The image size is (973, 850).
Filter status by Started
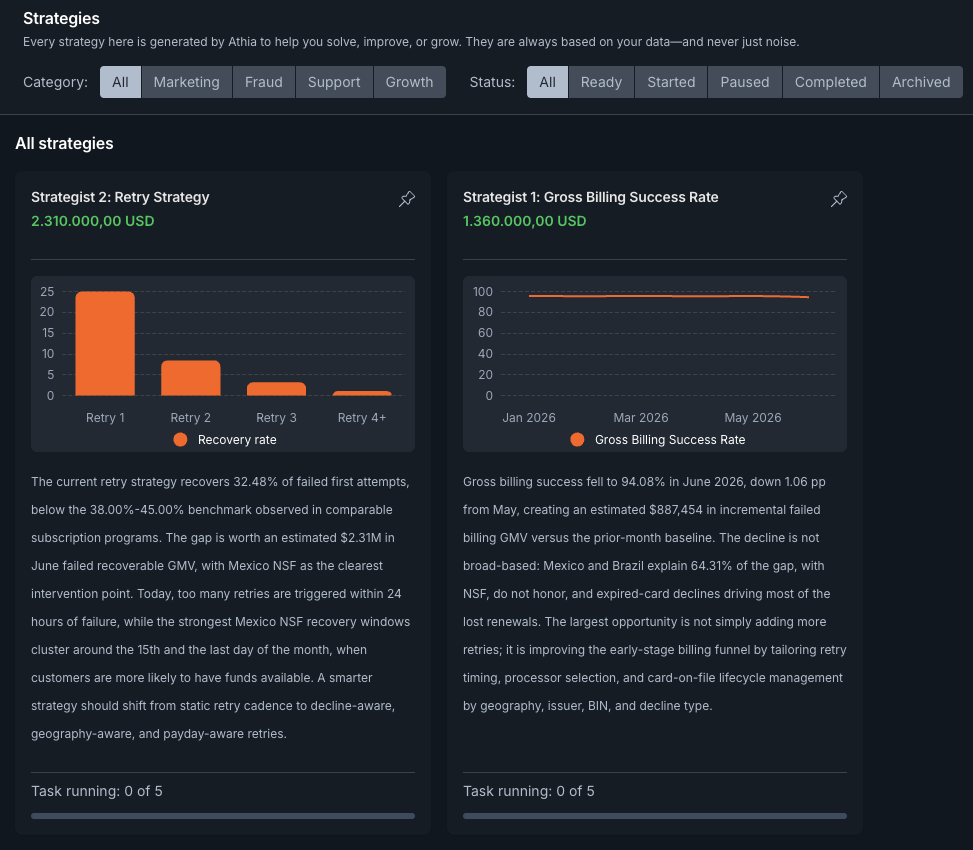pyautogui.click(x=671, y=82)
